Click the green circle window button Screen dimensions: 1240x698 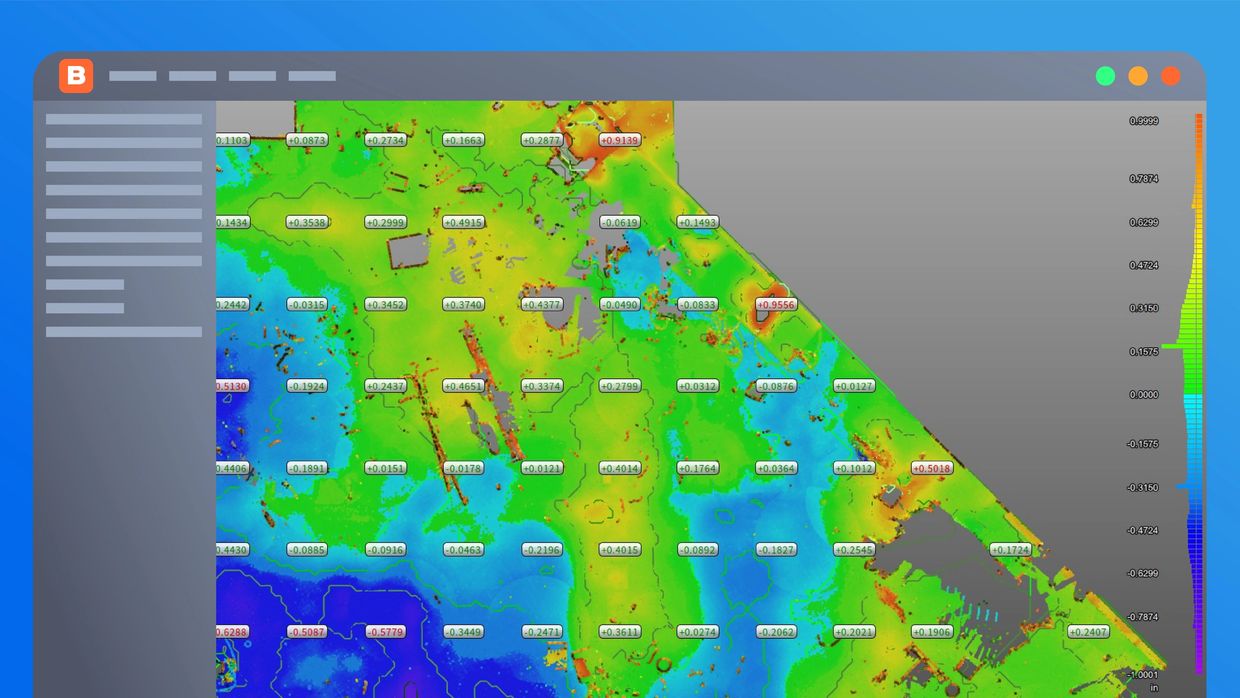coord(1105,76)
